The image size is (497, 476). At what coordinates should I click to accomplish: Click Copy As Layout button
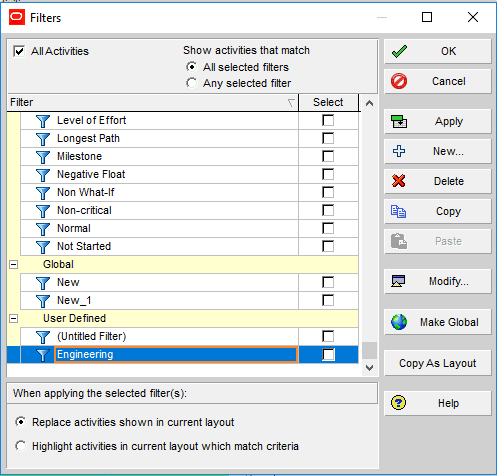pos(438,363)
